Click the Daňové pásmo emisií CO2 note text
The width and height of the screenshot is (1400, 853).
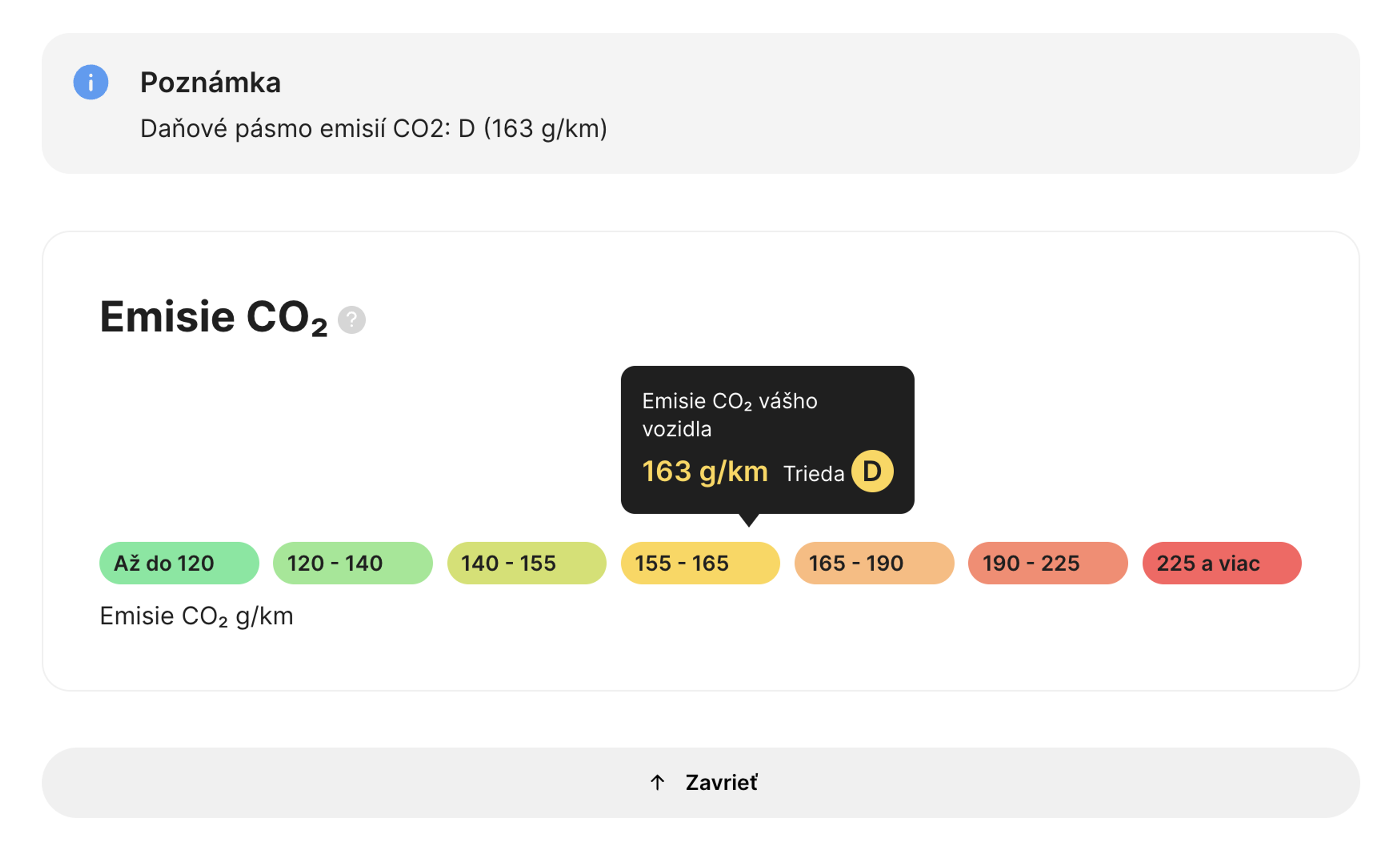tap(374, 129)
